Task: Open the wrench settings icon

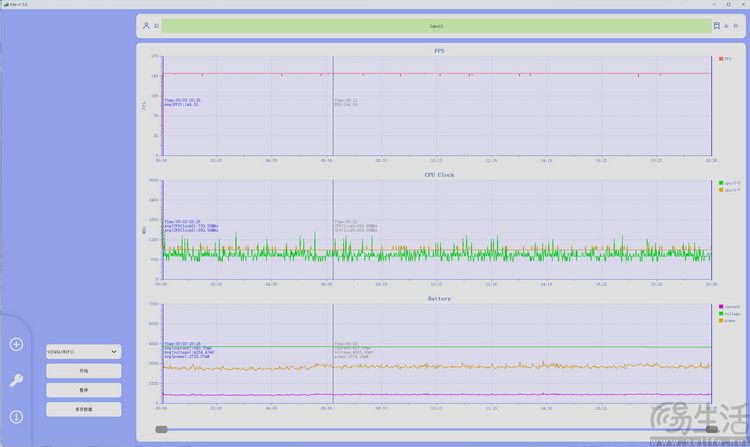Action: pyautogui.click(x=16, y=380)
